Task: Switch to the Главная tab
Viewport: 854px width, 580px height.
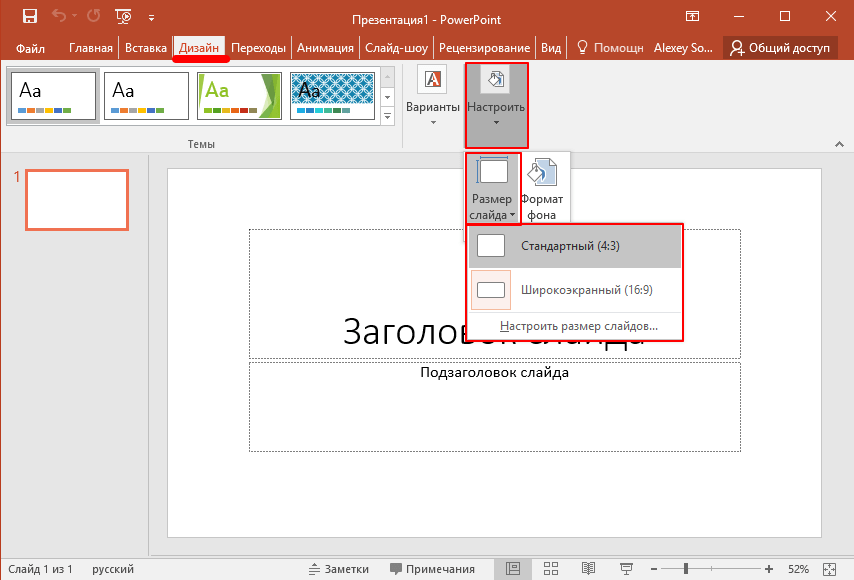Action: point(90,48)
